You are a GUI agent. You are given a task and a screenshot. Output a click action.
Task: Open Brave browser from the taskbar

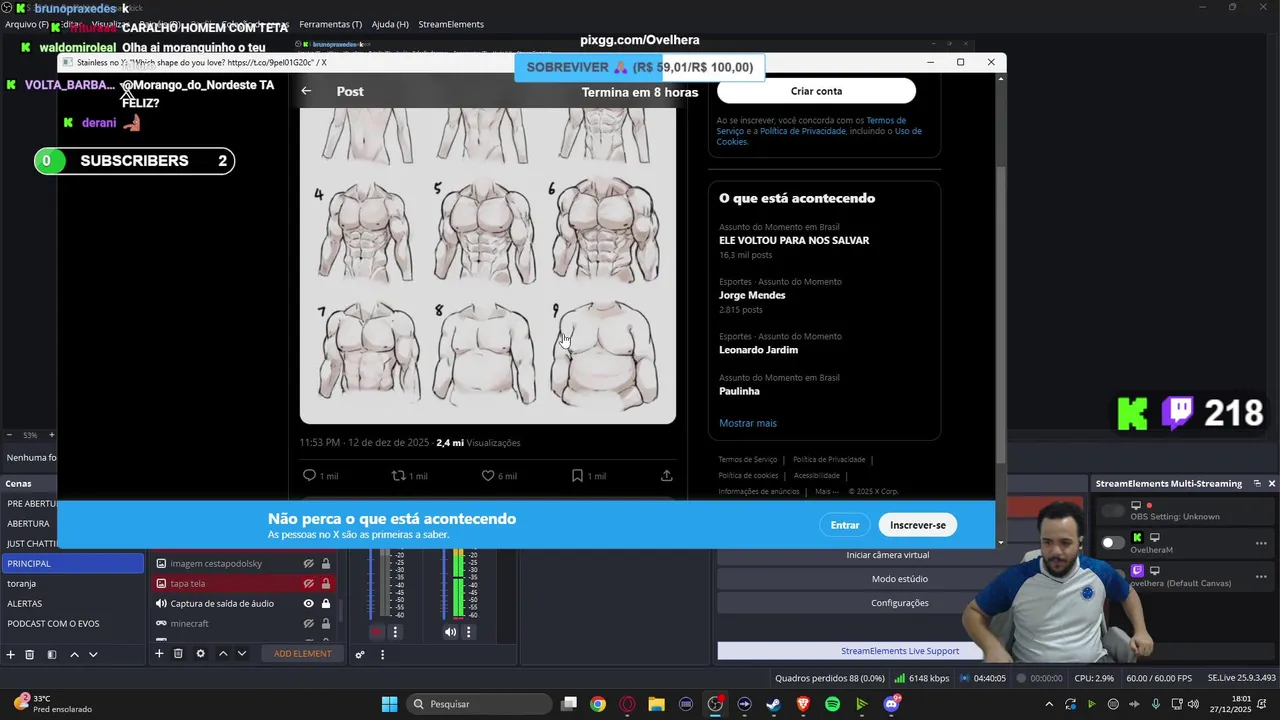coord(803,704)
